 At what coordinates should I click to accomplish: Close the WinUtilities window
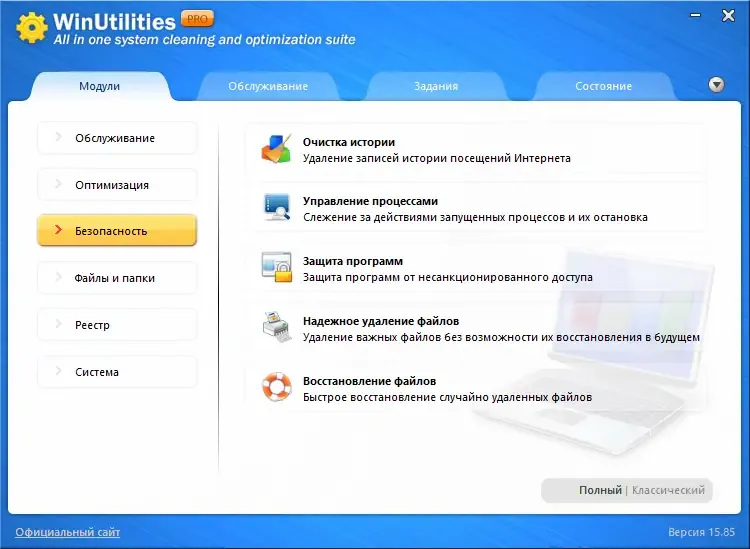(x=728, y=16)
